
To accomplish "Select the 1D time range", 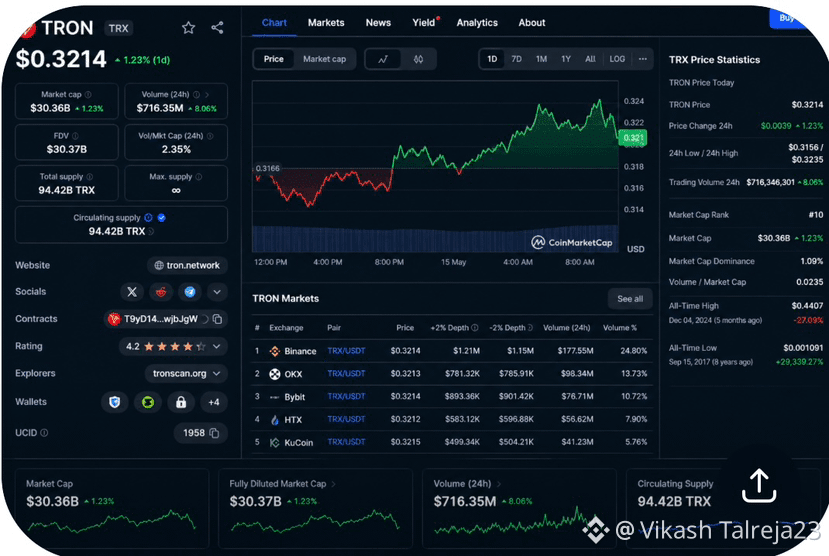I will pos(492,59).
